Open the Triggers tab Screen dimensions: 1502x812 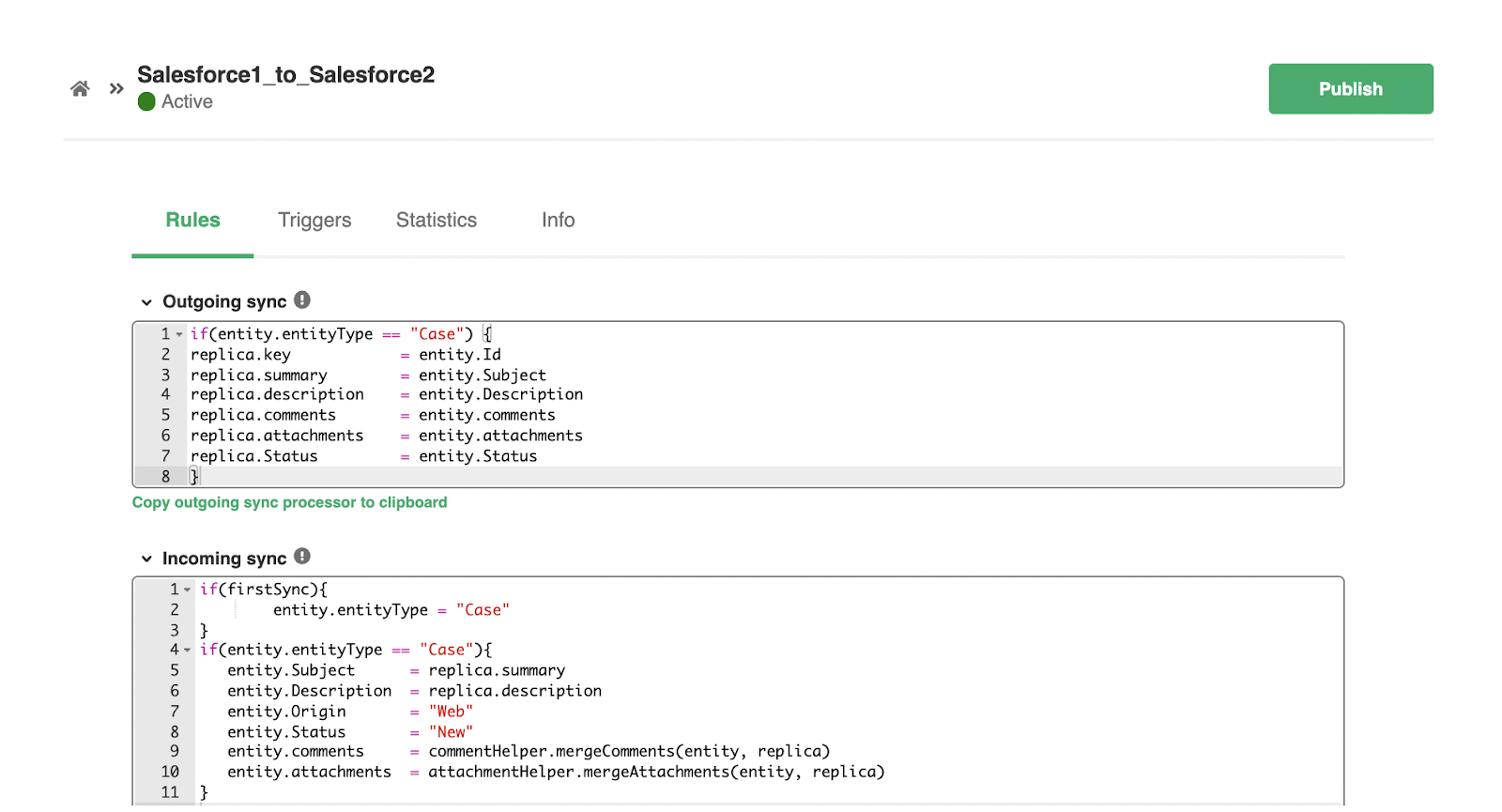click(314, 220)
